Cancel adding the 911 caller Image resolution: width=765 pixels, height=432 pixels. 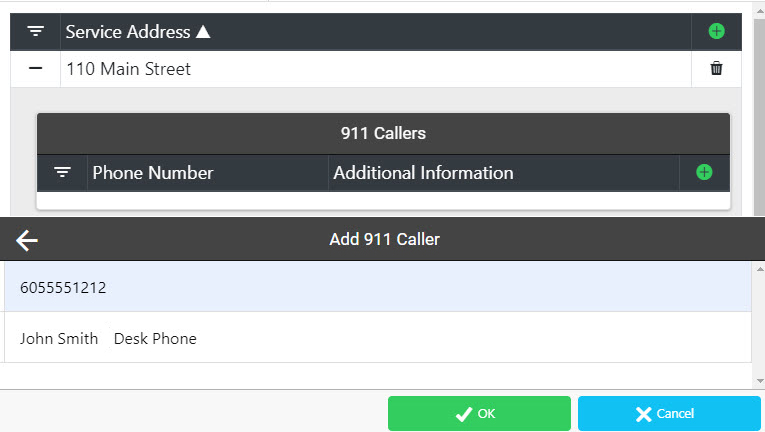pos(669,413)
